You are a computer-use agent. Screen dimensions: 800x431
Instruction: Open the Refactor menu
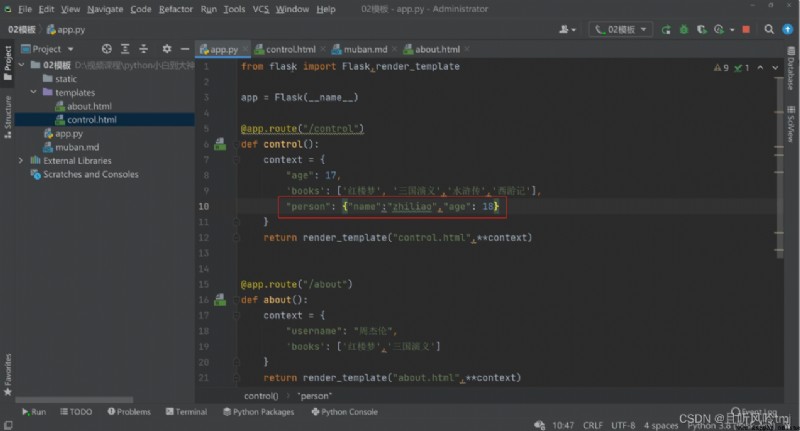pos(176,9)
